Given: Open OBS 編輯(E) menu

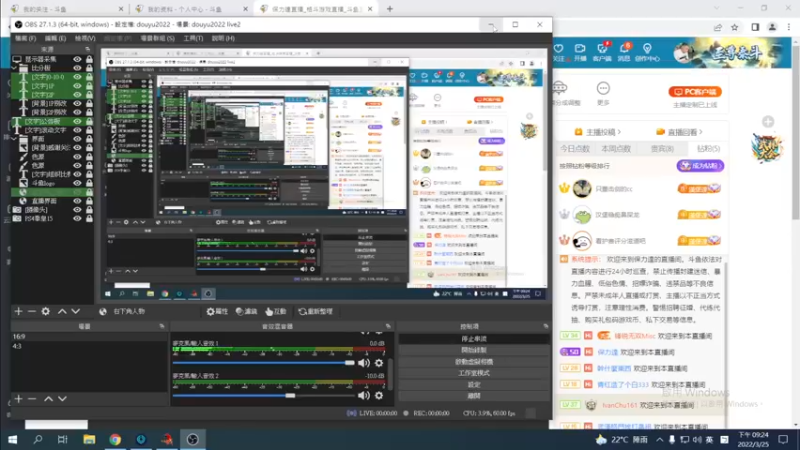Looking at the screenshot, I should pos(55,38).
